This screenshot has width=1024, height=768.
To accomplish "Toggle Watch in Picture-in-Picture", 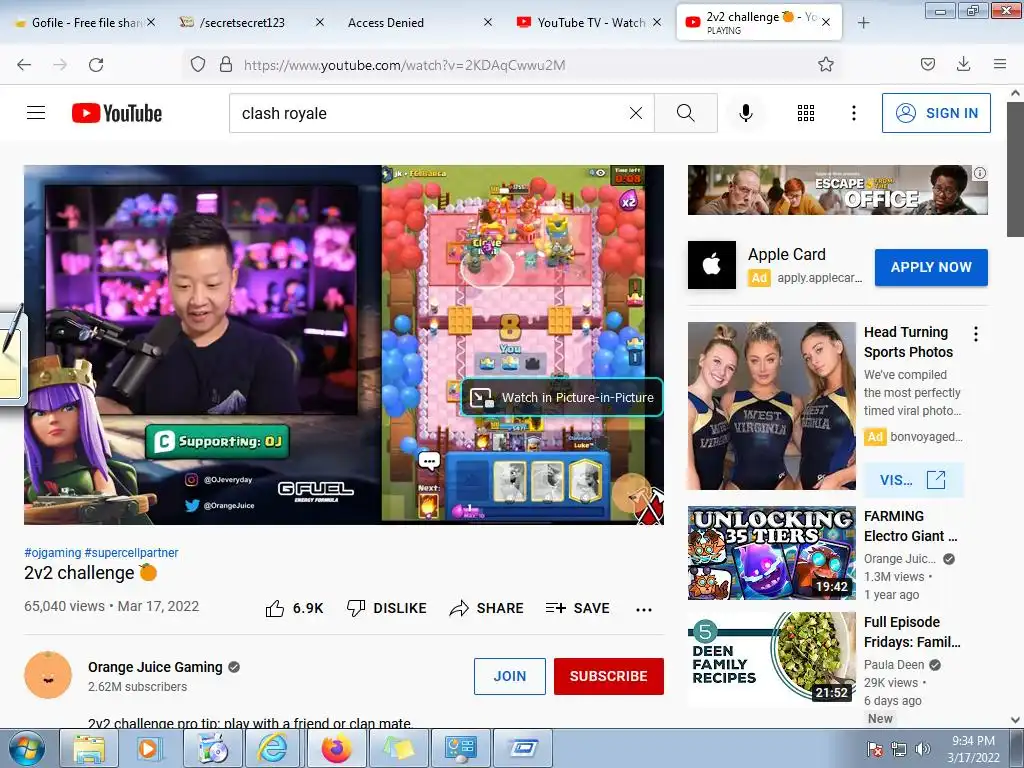I will click(562, 397).
